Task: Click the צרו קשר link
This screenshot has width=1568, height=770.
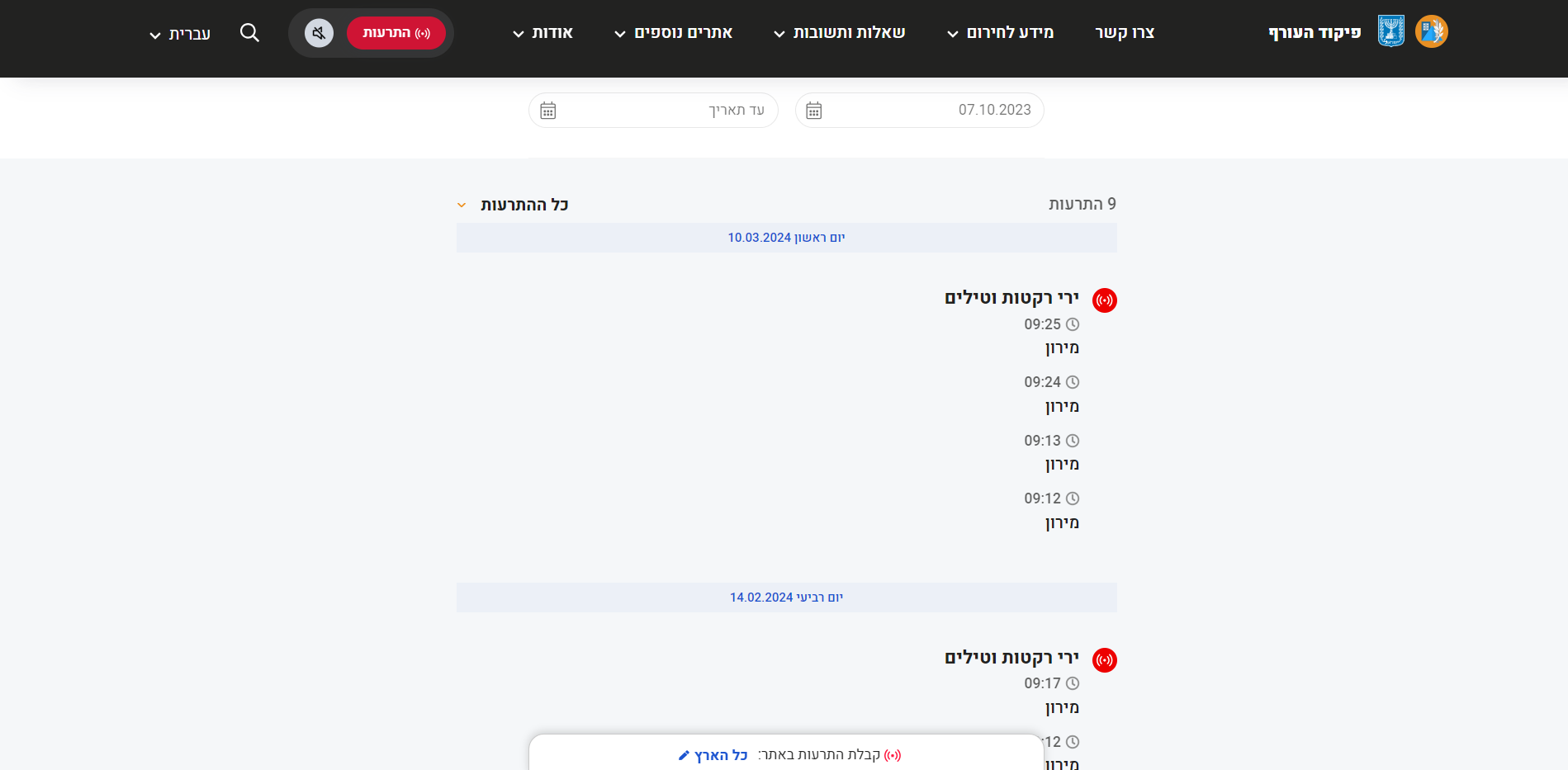Action: pos(1125,33)
